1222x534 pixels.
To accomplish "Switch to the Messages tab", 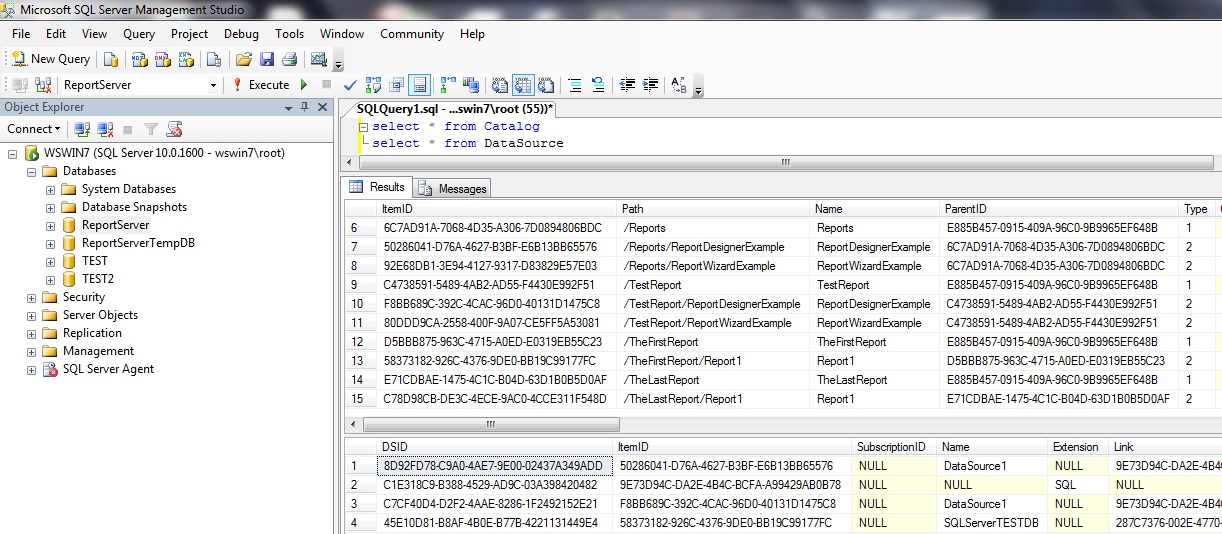I will pos(452,188).
